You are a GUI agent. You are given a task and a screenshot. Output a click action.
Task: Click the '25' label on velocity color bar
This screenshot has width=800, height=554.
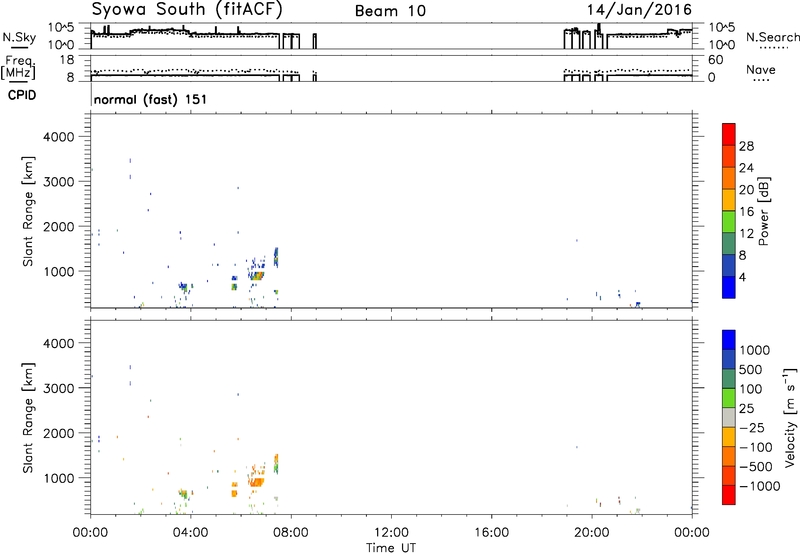(746, 409)
